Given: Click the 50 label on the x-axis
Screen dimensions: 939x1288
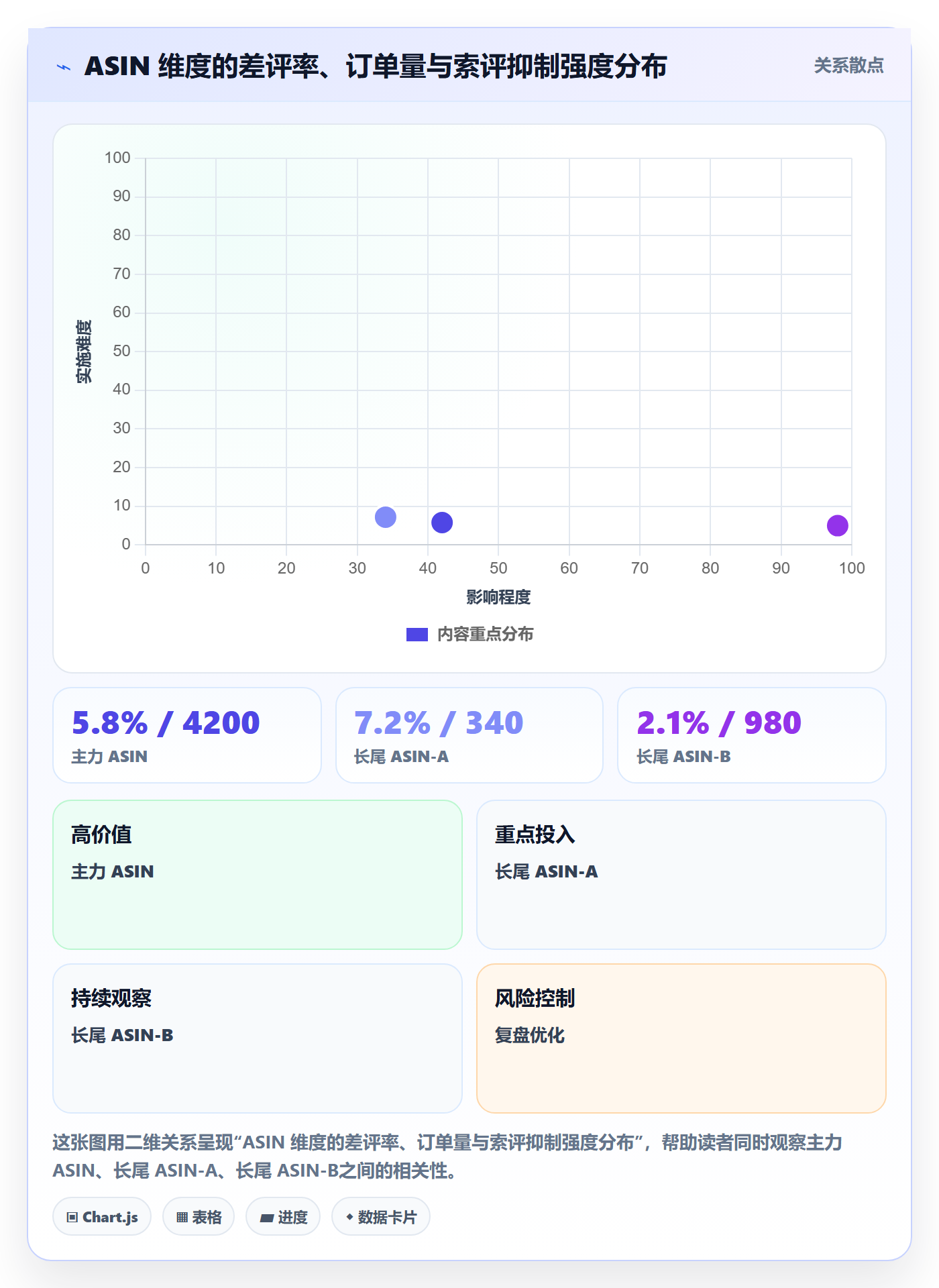Looking at the screenshot, I should [x=498, y=568].
